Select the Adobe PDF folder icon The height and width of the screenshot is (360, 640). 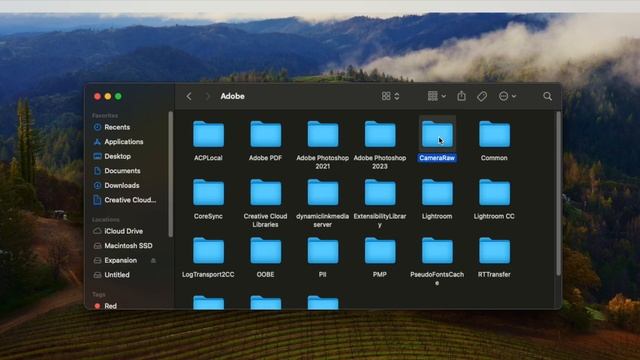[266, 134]
